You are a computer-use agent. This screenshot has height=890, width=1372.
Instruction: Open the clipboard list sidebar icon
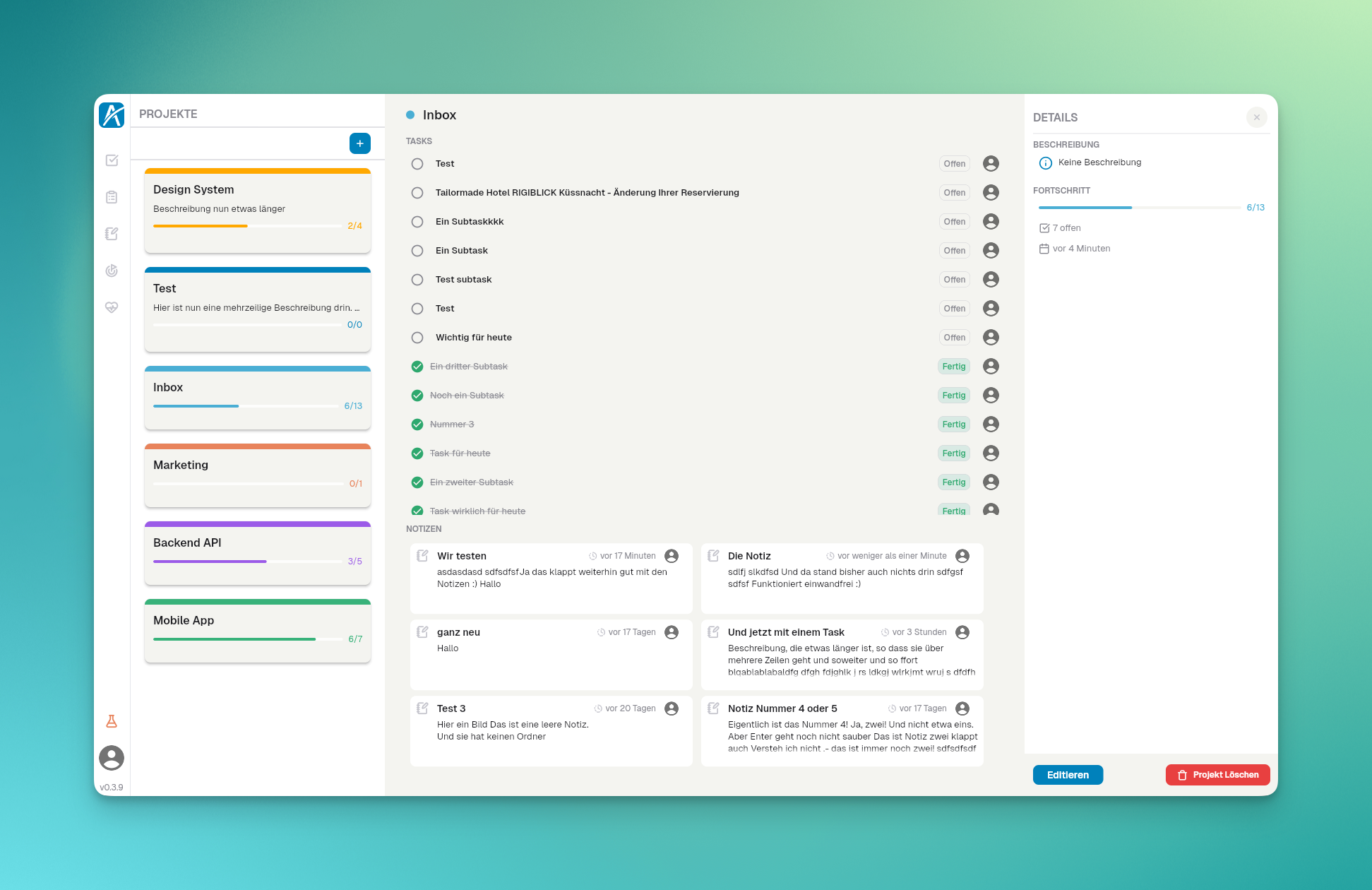(112, 197)
